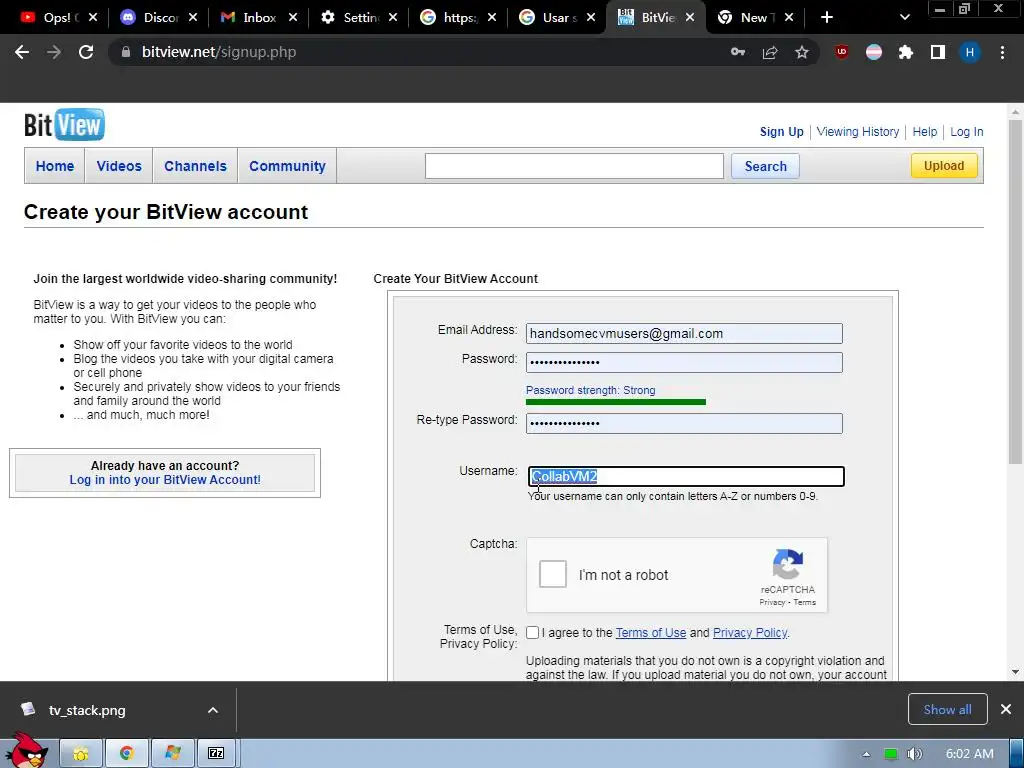Viewport: 1024px width, 768px height.
Task: Open 7-Zip from the taskbar
Action: coord(216,754)
